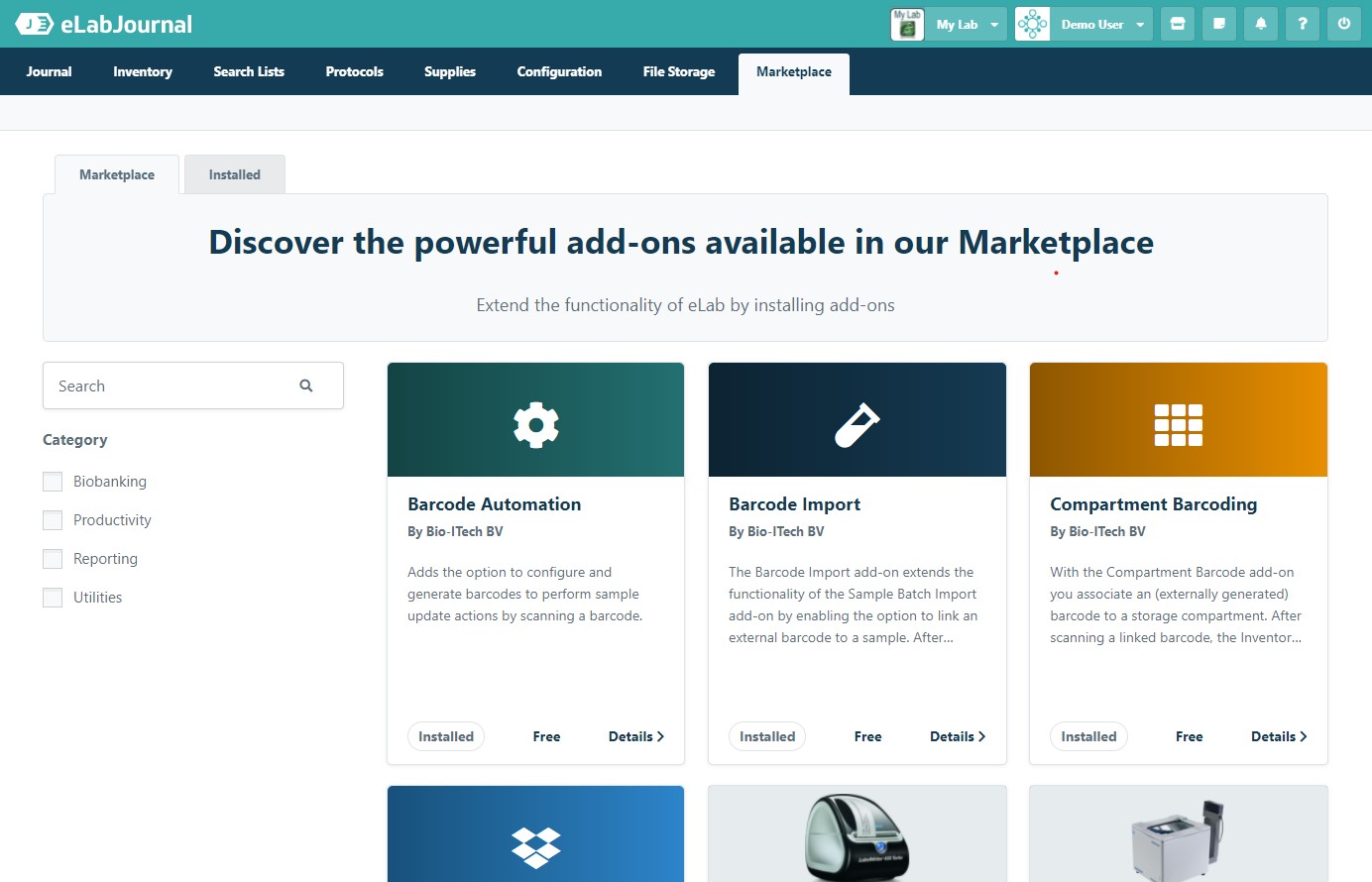Image resolution: width=1372 pixels, height=882 pixels.
Task: Open the label printer add-on image
Action: tap(857, 833)
